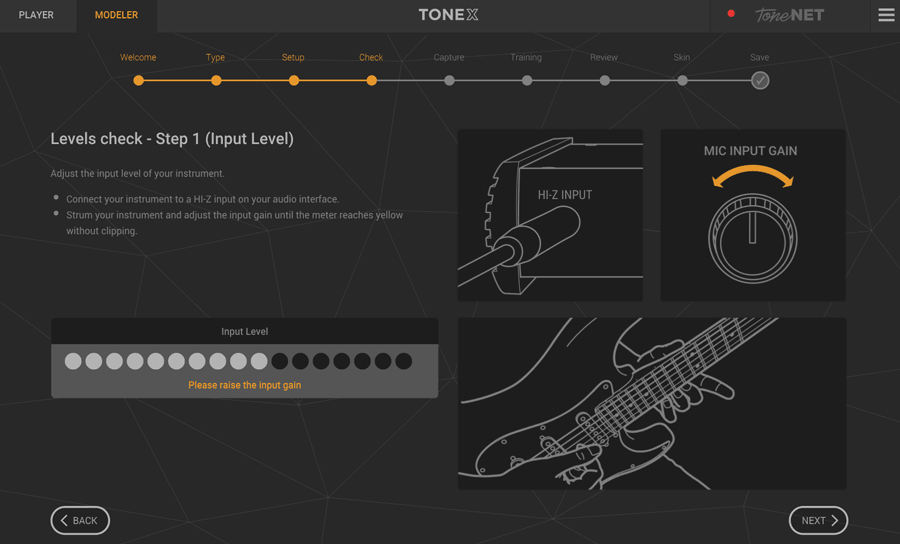900x544 pixels.
Task: Open the ToneNET panel
Action: click(x=789, y=15)
